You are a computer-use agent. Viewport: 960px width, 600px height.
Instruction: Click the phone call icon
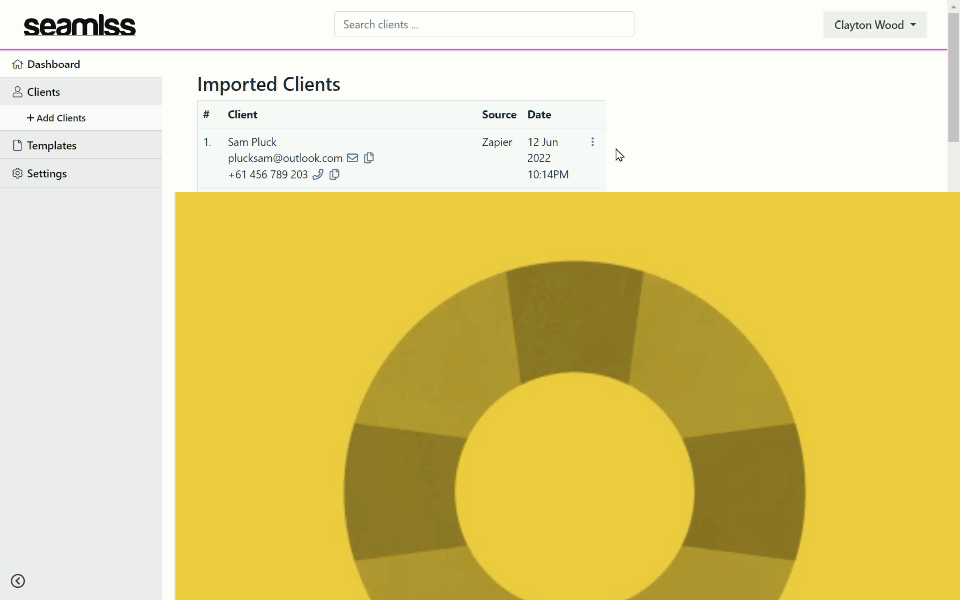[318, 174]
